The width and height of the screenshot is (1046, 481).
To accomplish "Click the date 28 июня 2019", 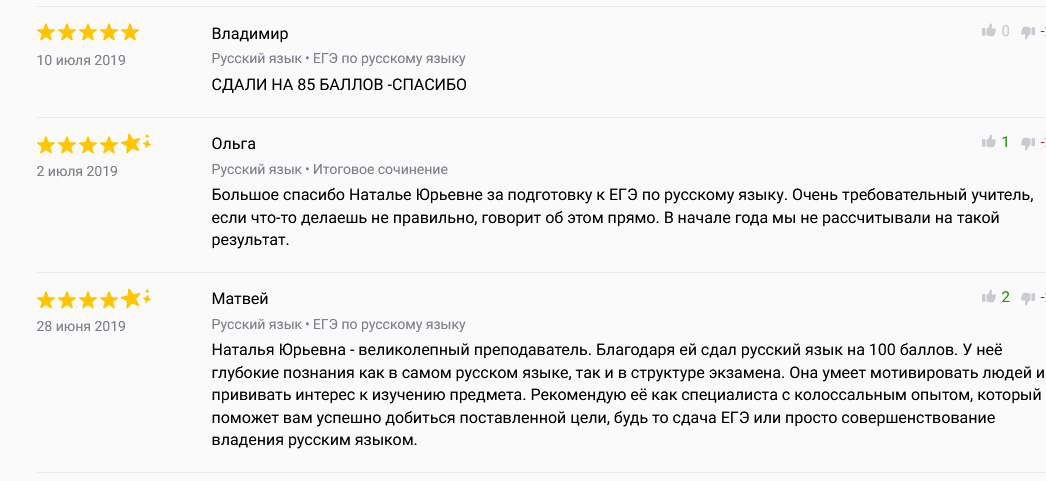I will click(81, 326).
